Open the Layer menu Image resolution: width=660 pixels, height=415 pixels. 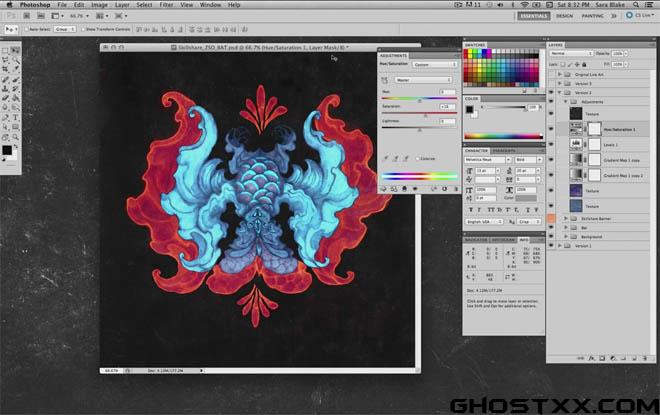122,5
